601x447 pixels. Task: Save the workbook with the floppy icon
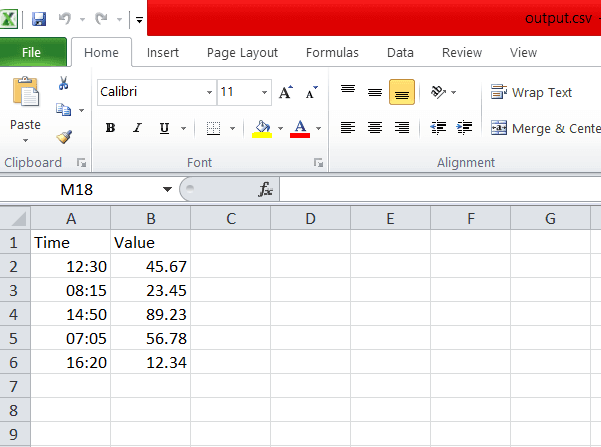[x=39, y=18]
